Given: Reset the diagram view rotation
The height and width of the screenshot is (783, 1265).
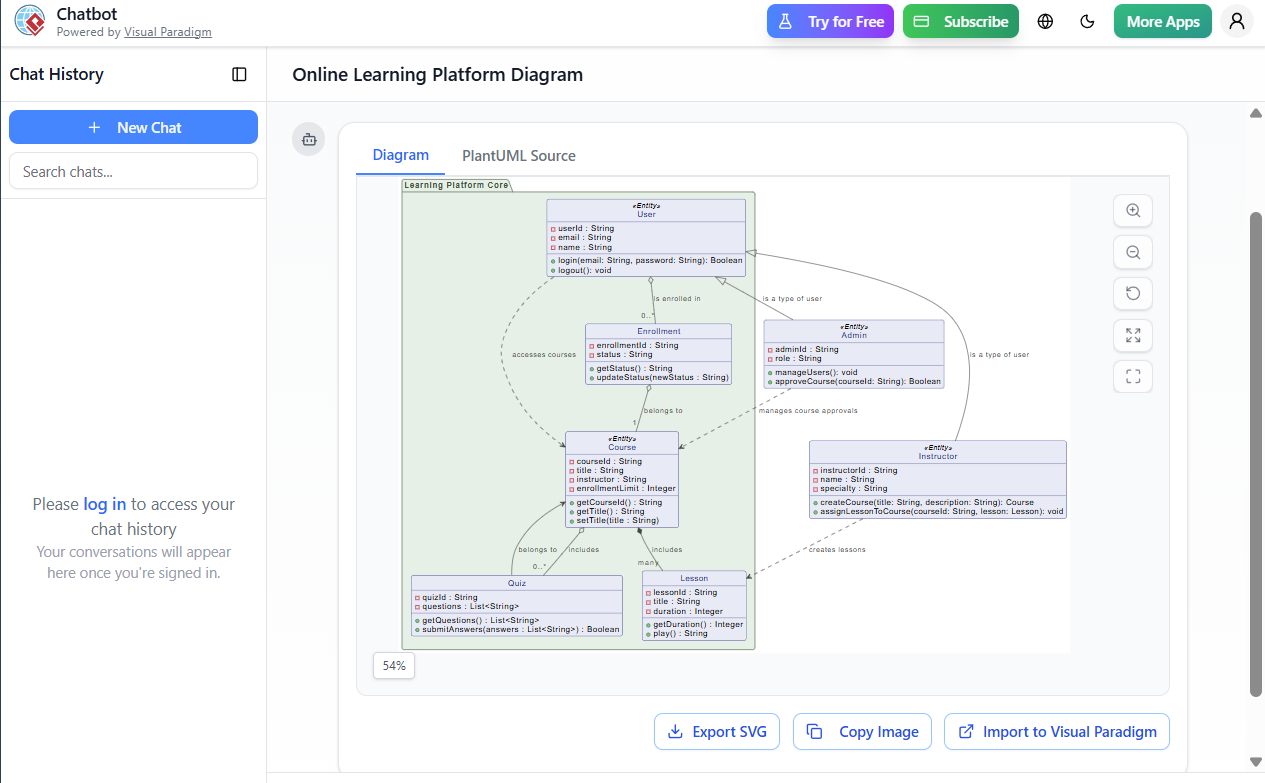Looking at the screenshot, I should (x=1132, y=293).
